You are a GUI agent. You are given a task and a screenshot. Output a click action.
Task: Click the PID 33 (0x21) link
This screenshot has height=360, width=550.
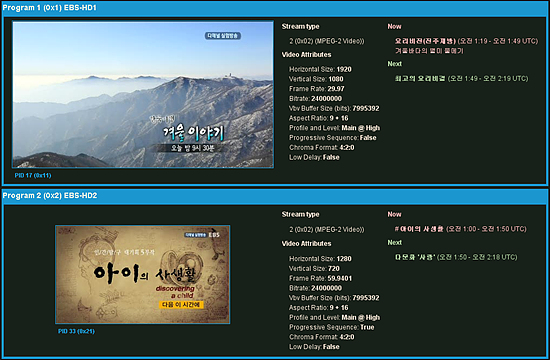point(76,331)
